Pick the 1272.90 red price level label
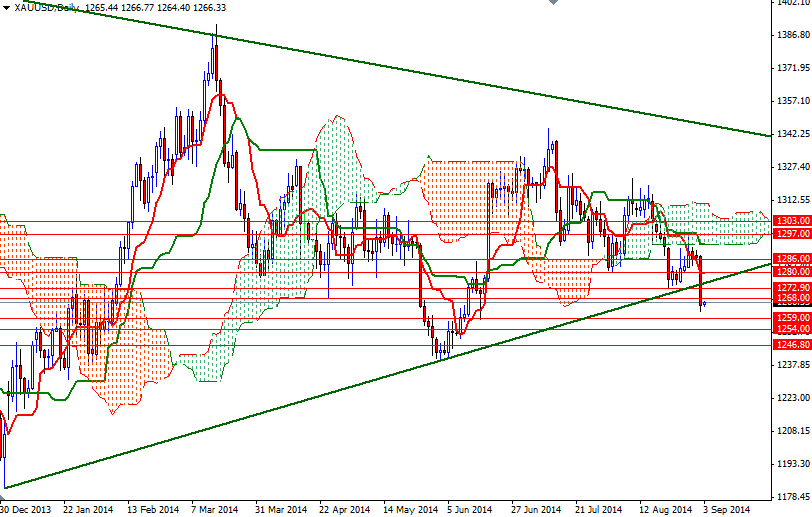The width and height of the screenshot is (812, 517). pos(791,287)
